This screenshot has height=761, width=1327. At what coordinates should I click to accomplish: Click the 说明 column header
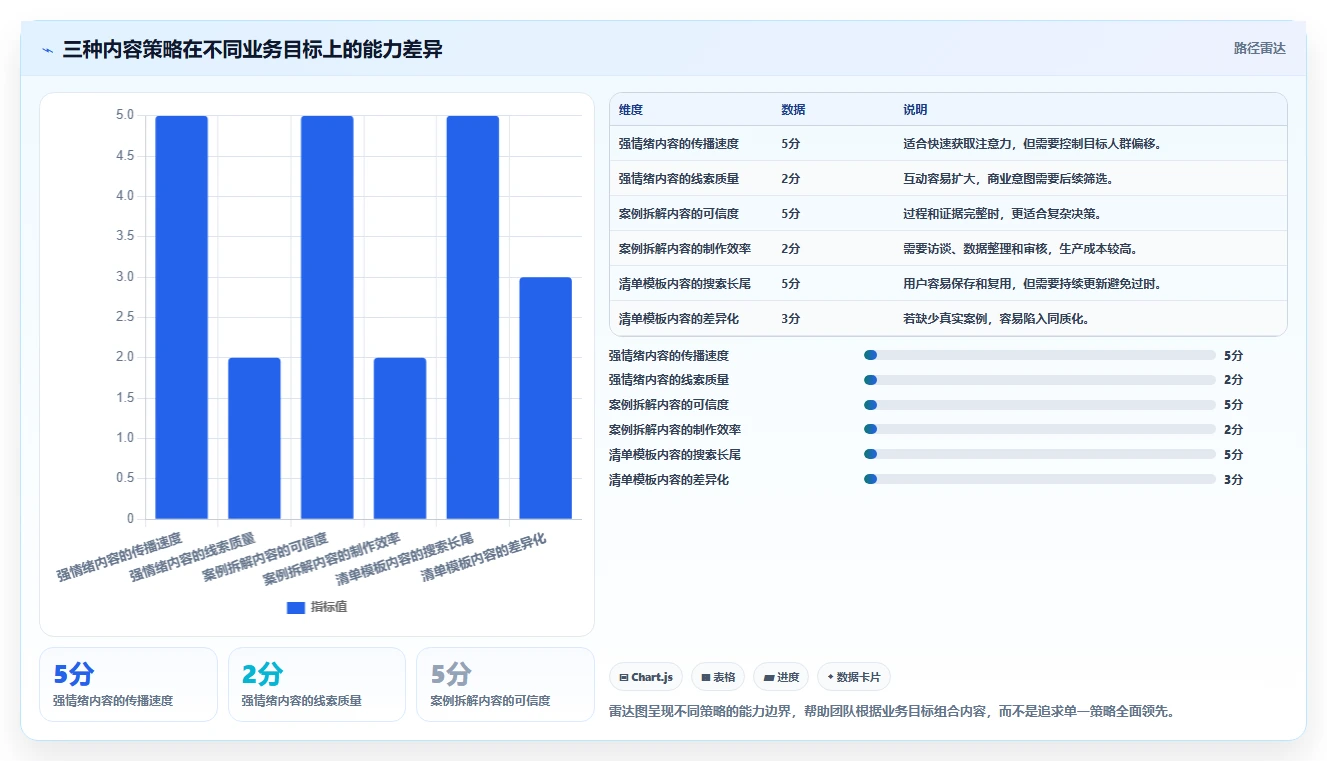point(915,109)
